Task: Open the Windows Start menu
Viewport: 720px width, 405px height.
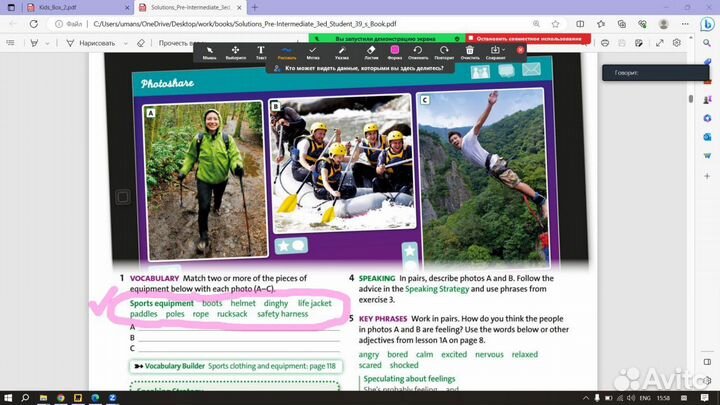Action: point(8,398)
